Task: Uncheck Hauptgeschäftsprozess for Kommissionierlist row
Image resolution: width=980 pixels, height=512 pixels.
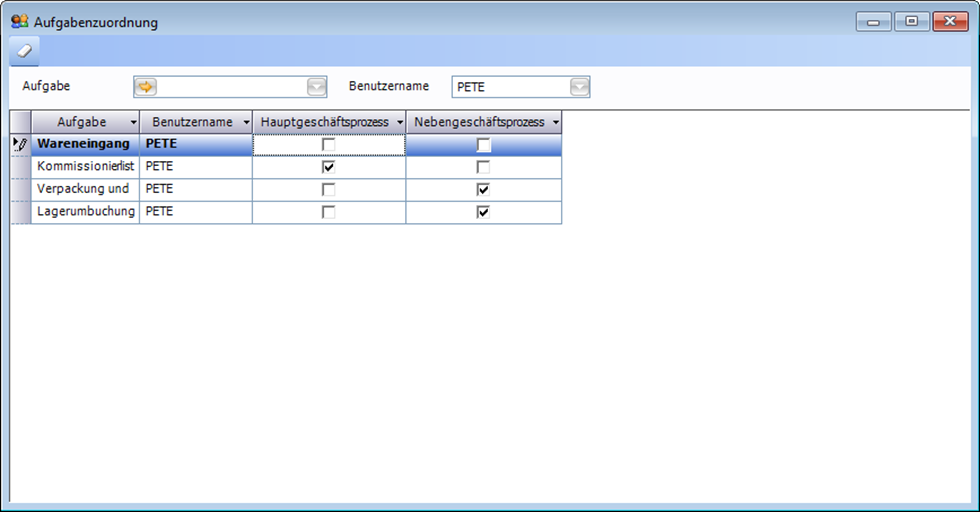Action: click(328, 167)
